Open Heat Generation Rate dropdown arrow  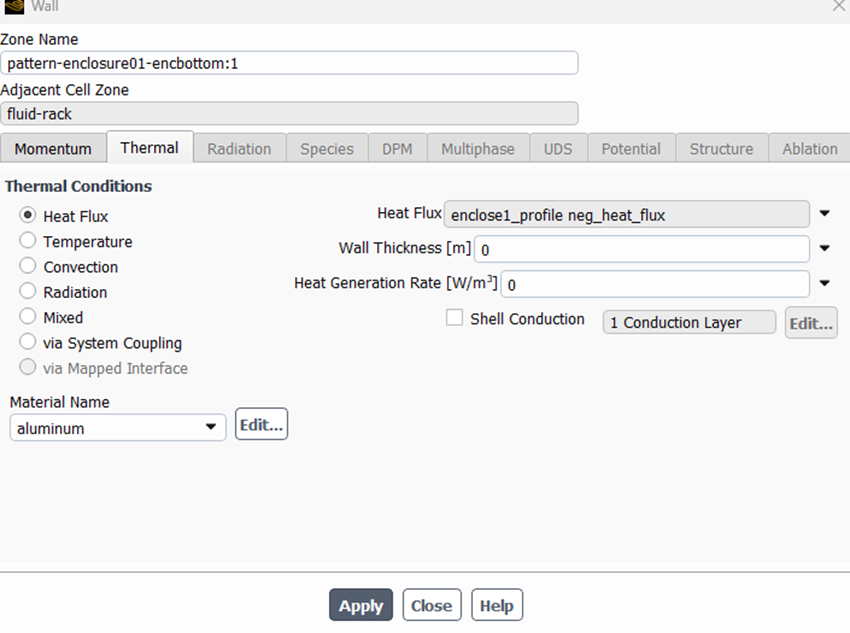(x=825, y=284)
